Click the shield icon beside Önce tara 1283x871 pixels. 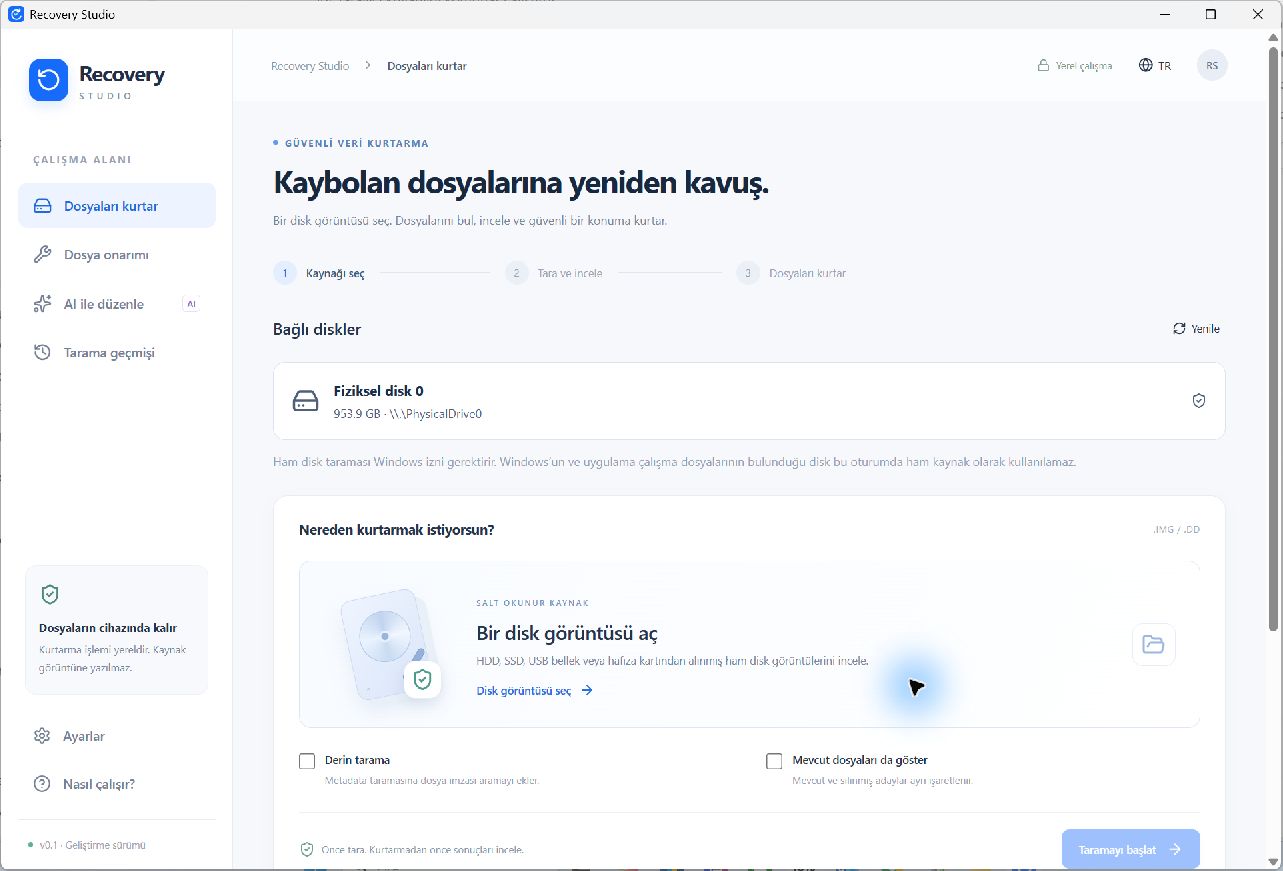(x=307, y=849)
